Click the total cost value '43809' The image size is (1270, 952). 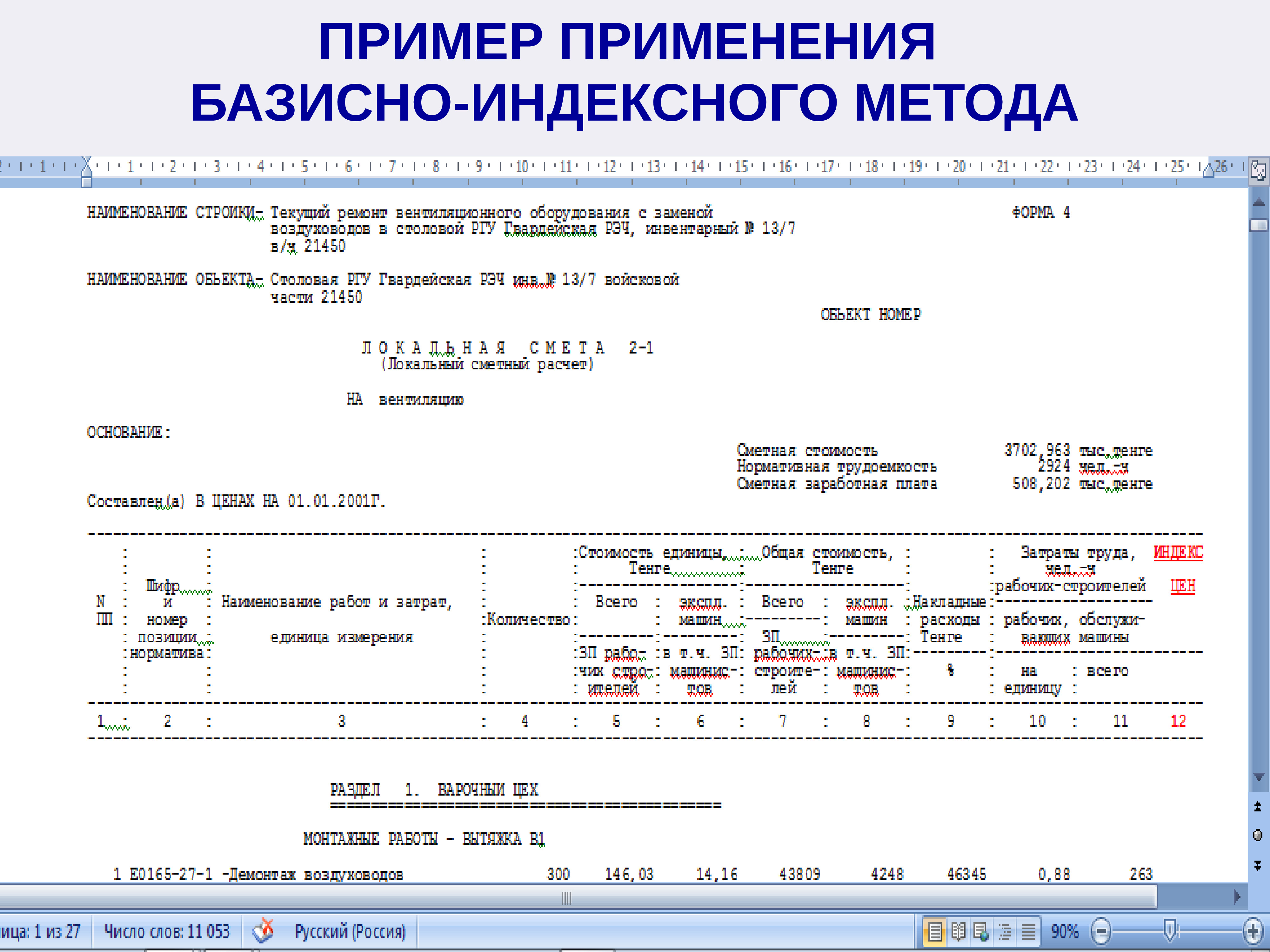pos(799,875)
